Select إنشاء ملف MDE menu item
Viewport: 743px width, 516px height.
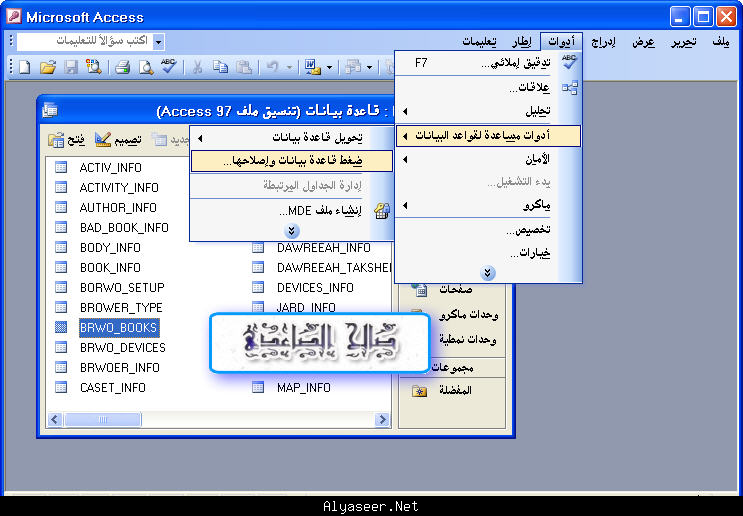pyautogui.click(x=291, y=211)
